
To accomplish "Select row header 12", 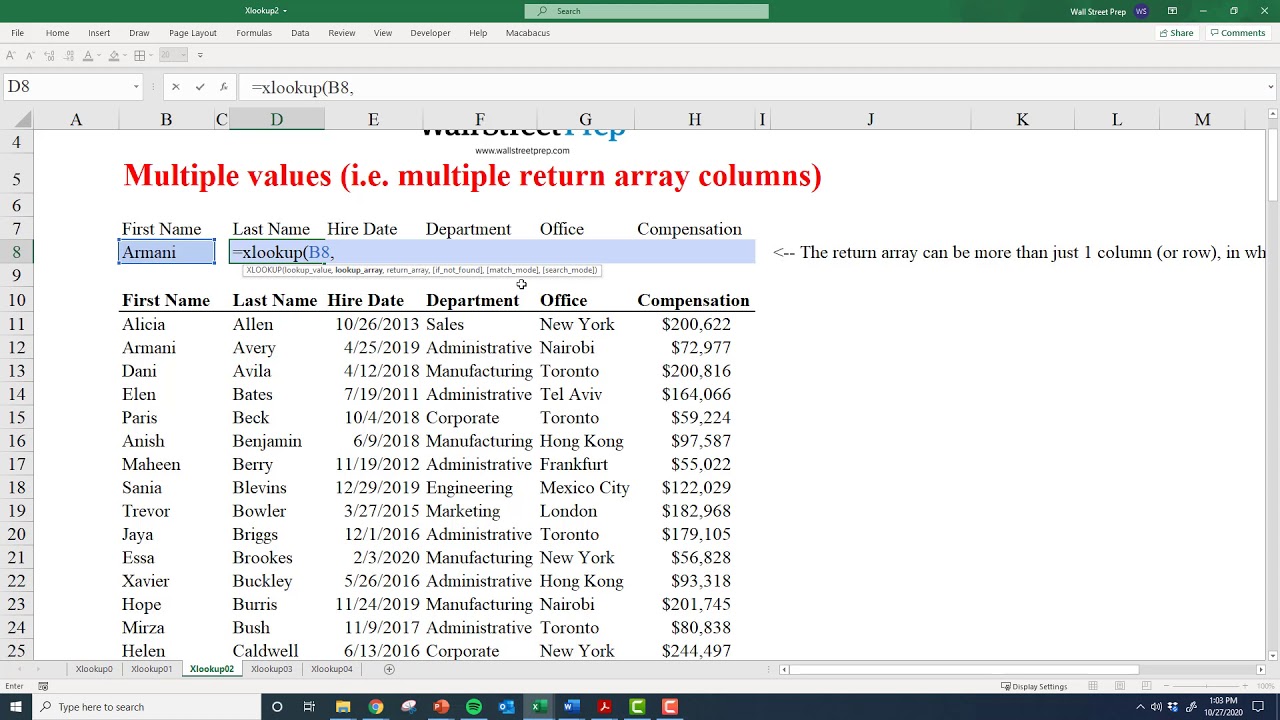I will pos(16,348).
